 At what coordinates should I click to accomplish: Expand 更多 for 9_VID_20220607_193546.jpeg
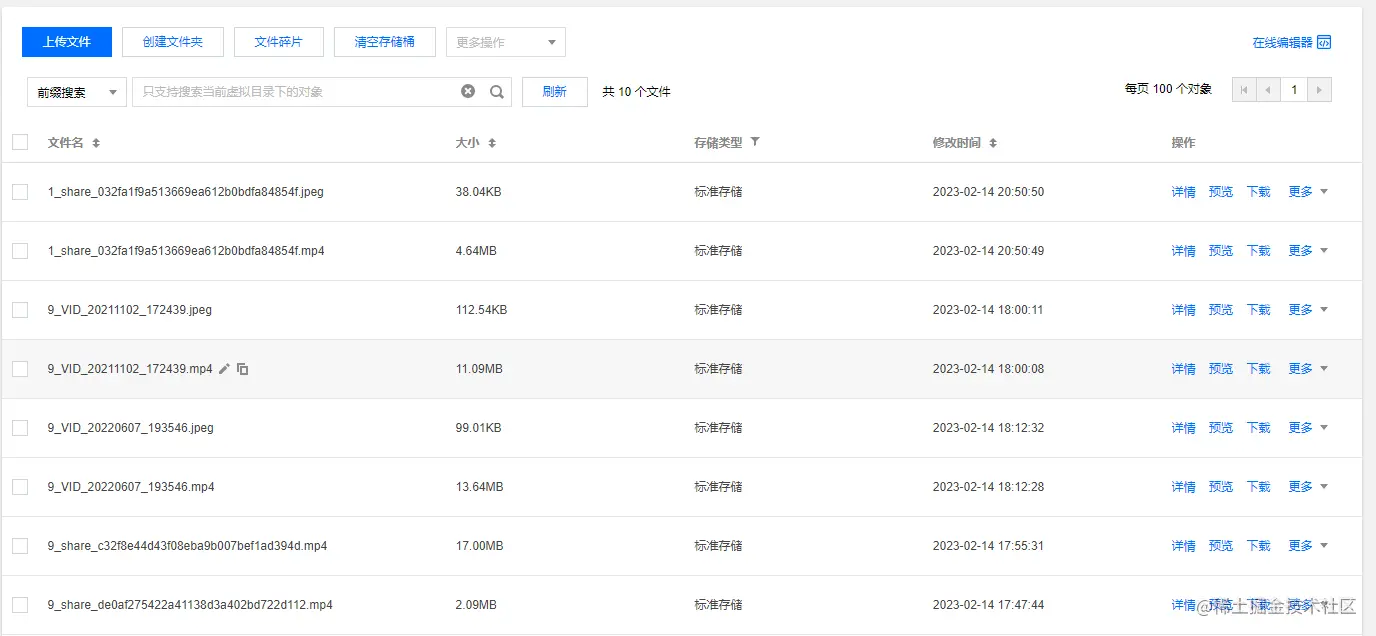click(1308, 428)
